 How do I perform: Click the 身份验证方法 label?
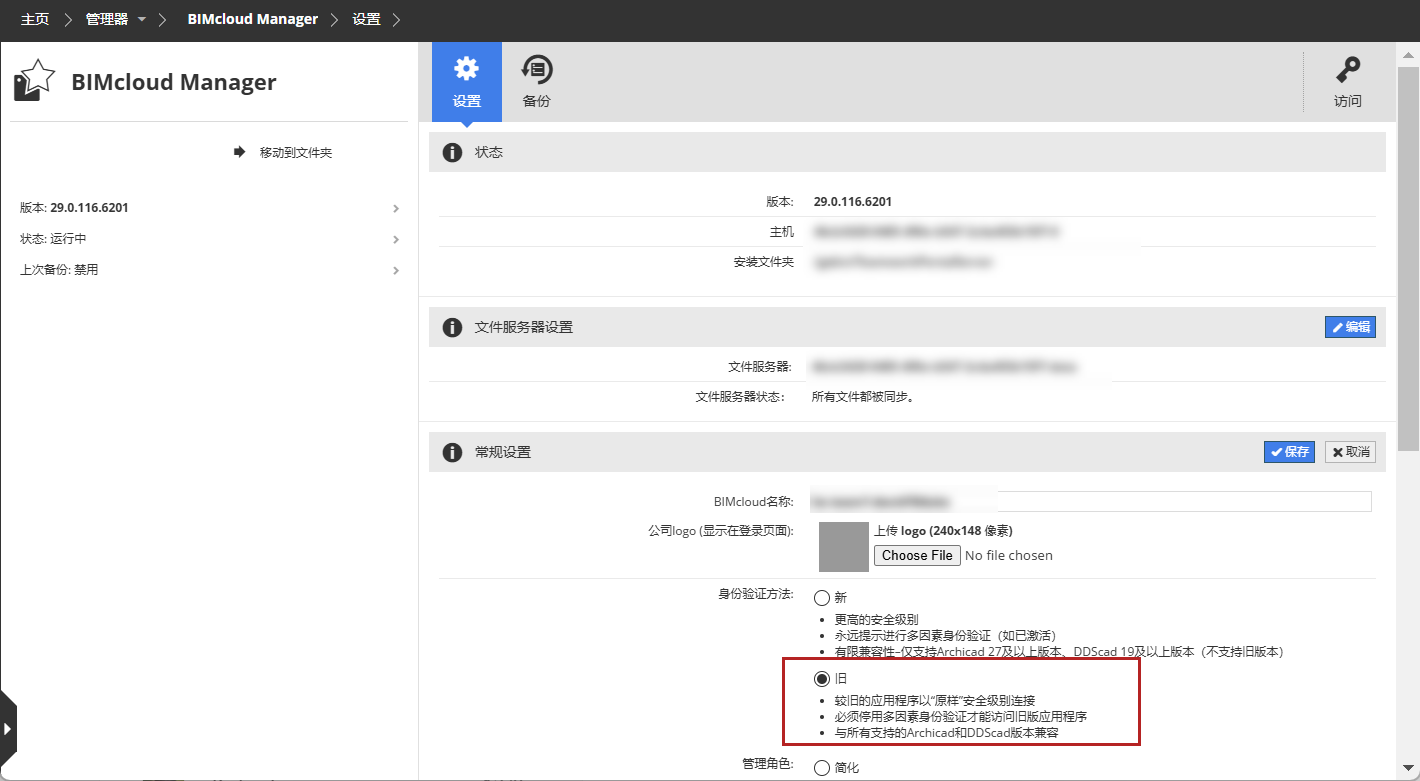755,594
